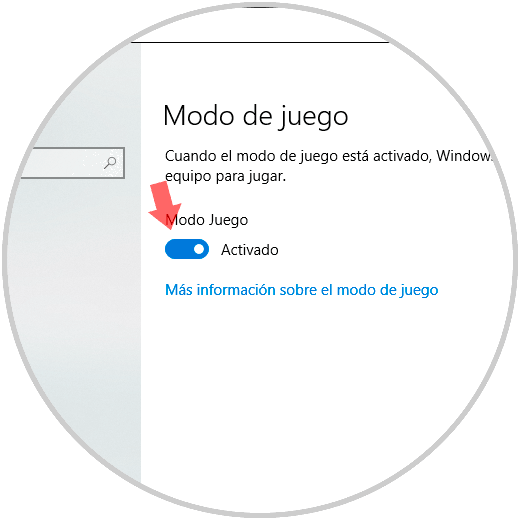Focus the settings search box
520x520 pixels.
(73, 163)
